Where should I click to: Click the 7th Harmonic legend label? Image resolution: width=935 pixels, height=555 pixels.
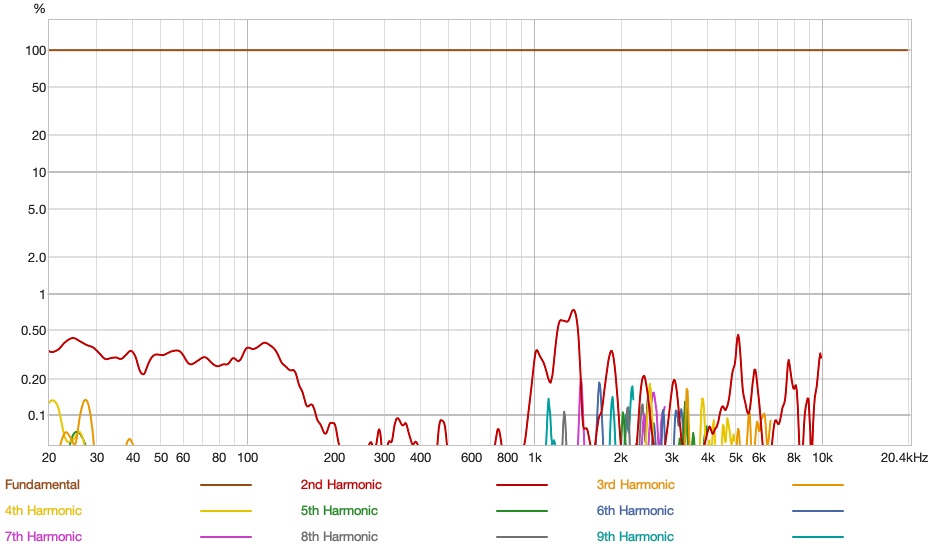coord(43,537)
